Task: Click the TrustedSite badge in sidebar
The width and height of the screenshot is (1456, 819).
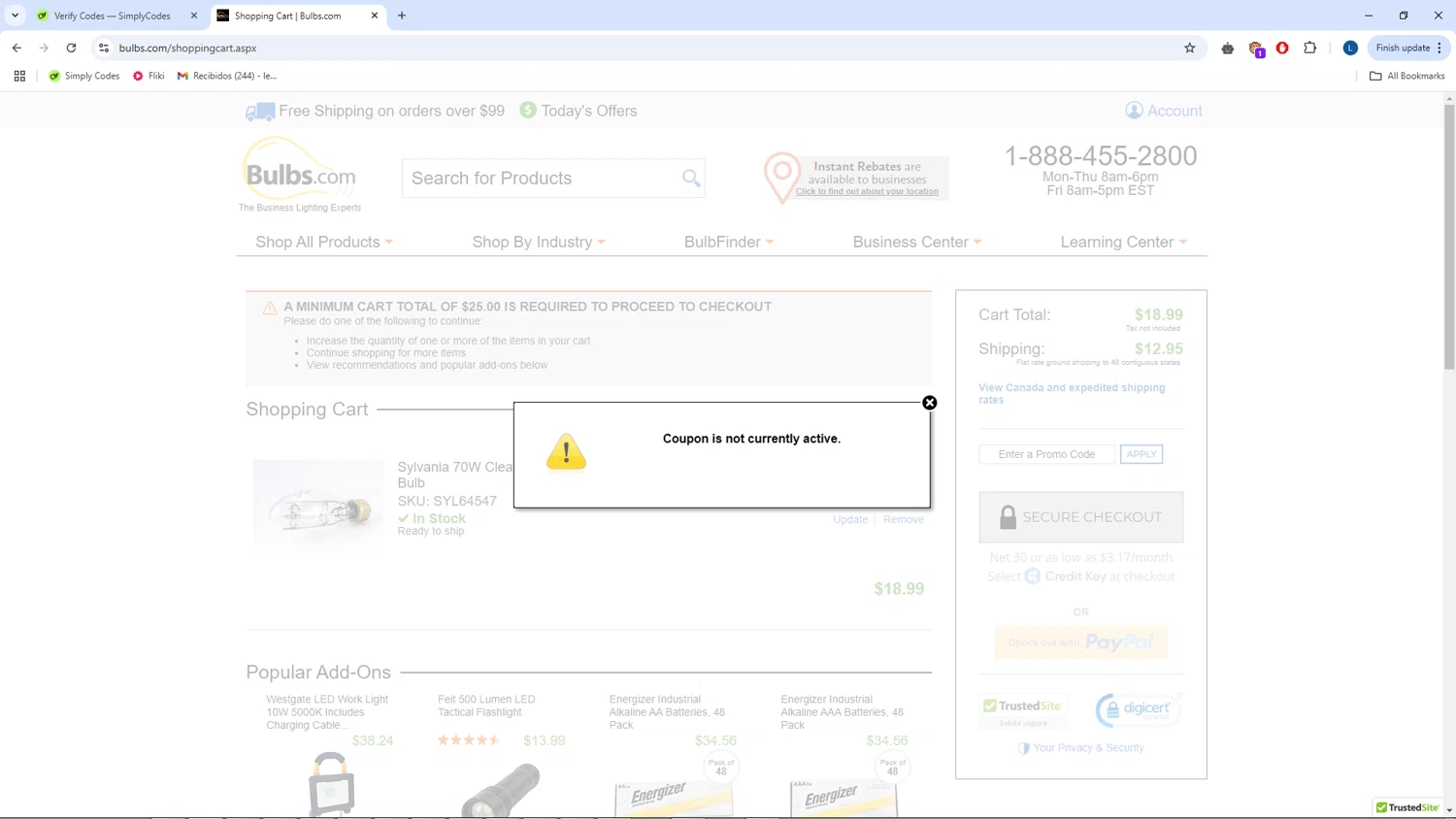Action: [1023, 711]
